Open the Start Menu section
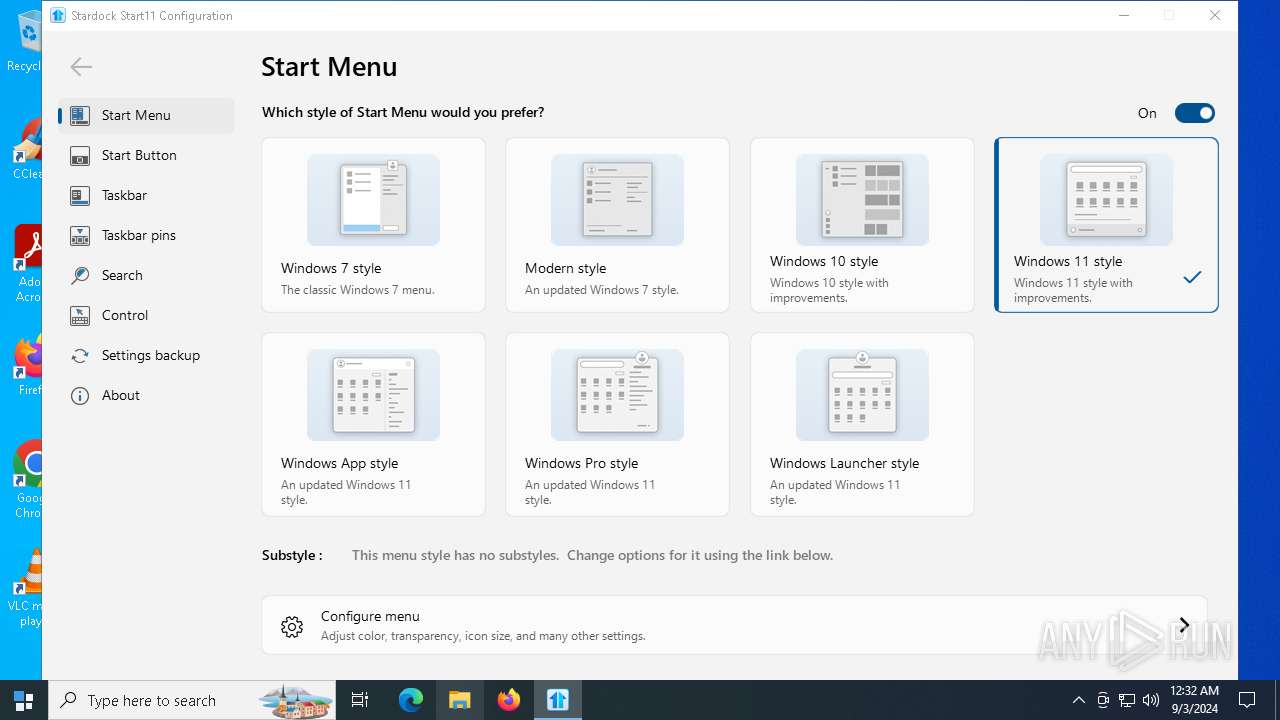Screen dimensions: 1280x720 (146, 115)
